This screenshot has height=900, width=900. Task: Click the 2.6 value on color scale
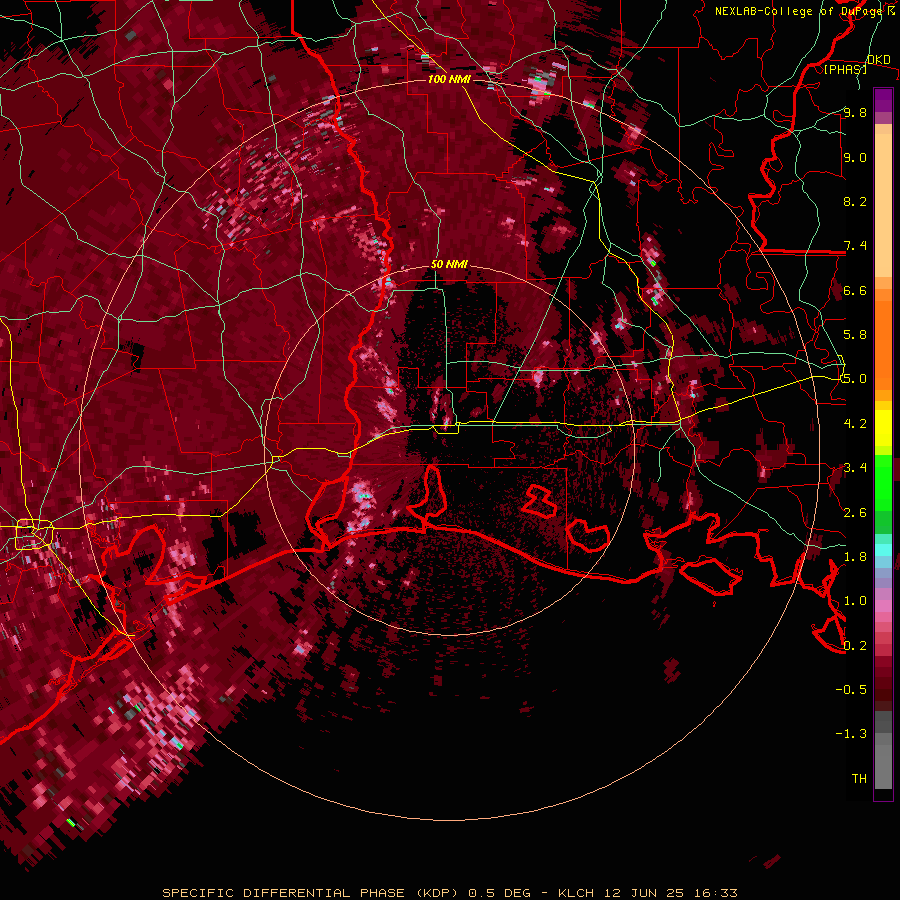pos(855,513)
